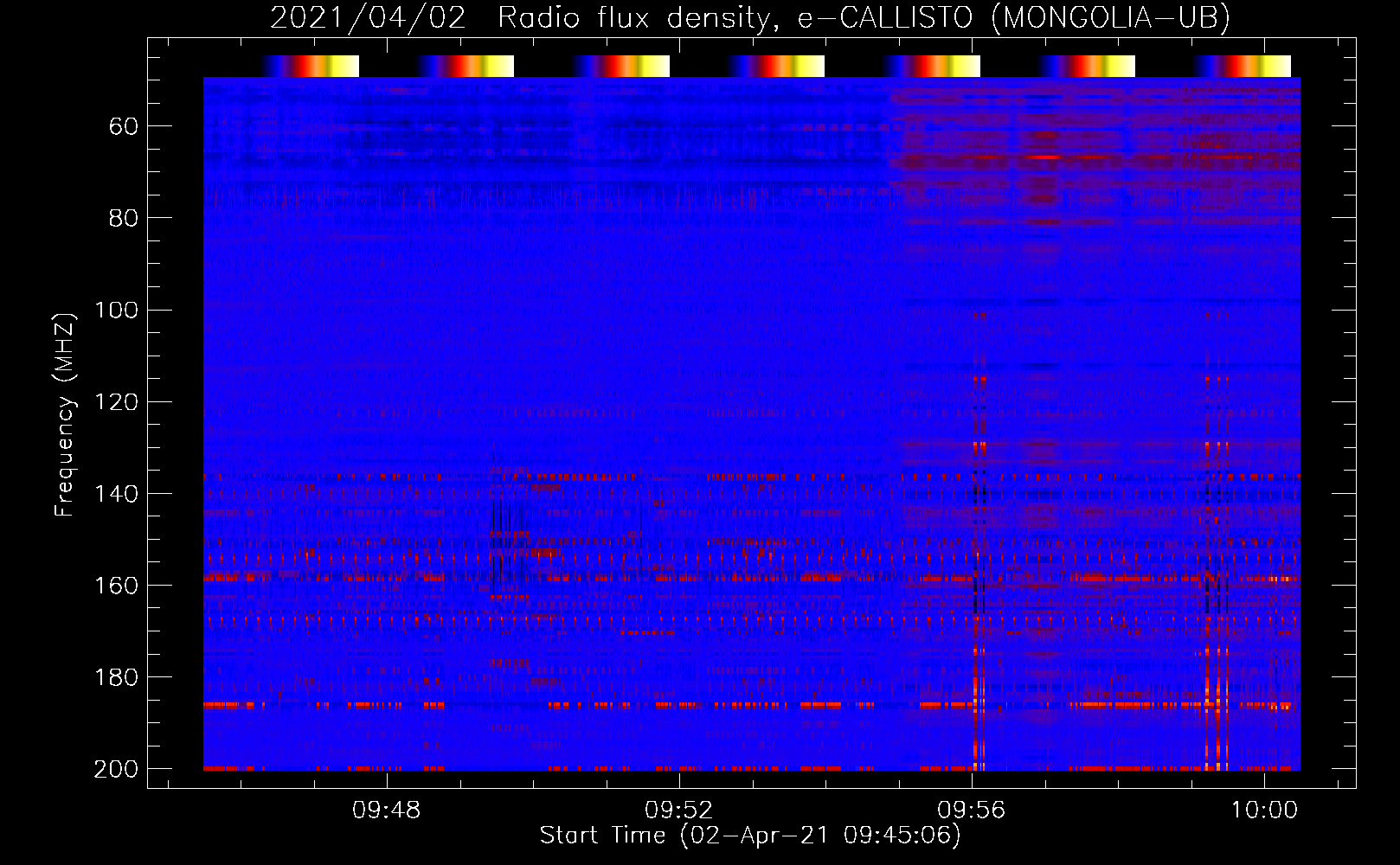
Task: Click the 'Start Time (02-Apr-21 09:45:06)' label
Action: (750, 836)
